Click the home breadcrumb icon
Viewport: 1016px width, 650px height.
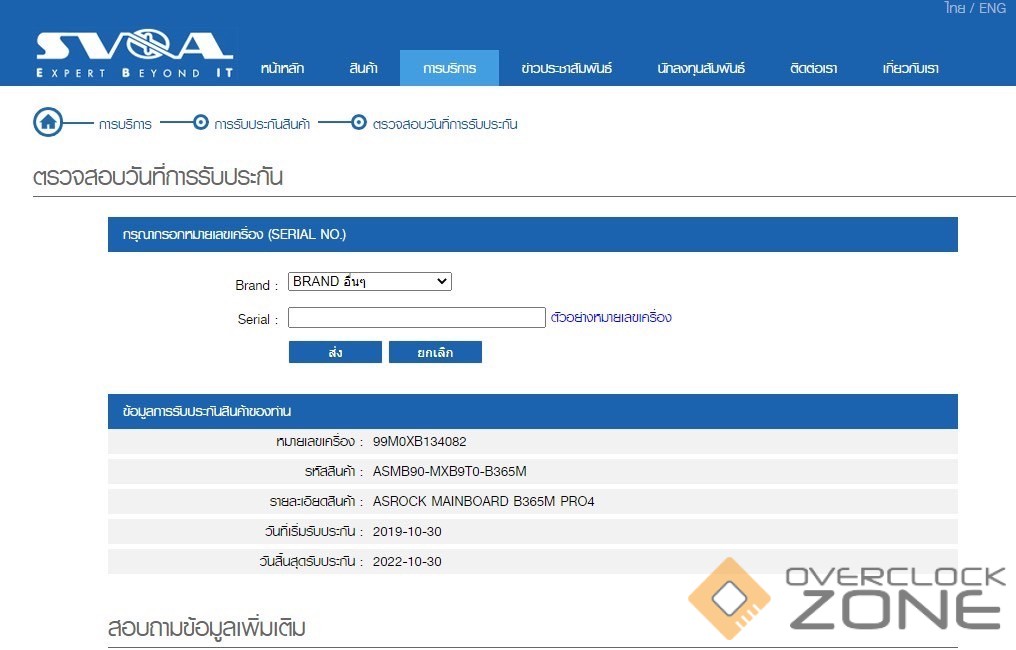(x=48, y=123)
